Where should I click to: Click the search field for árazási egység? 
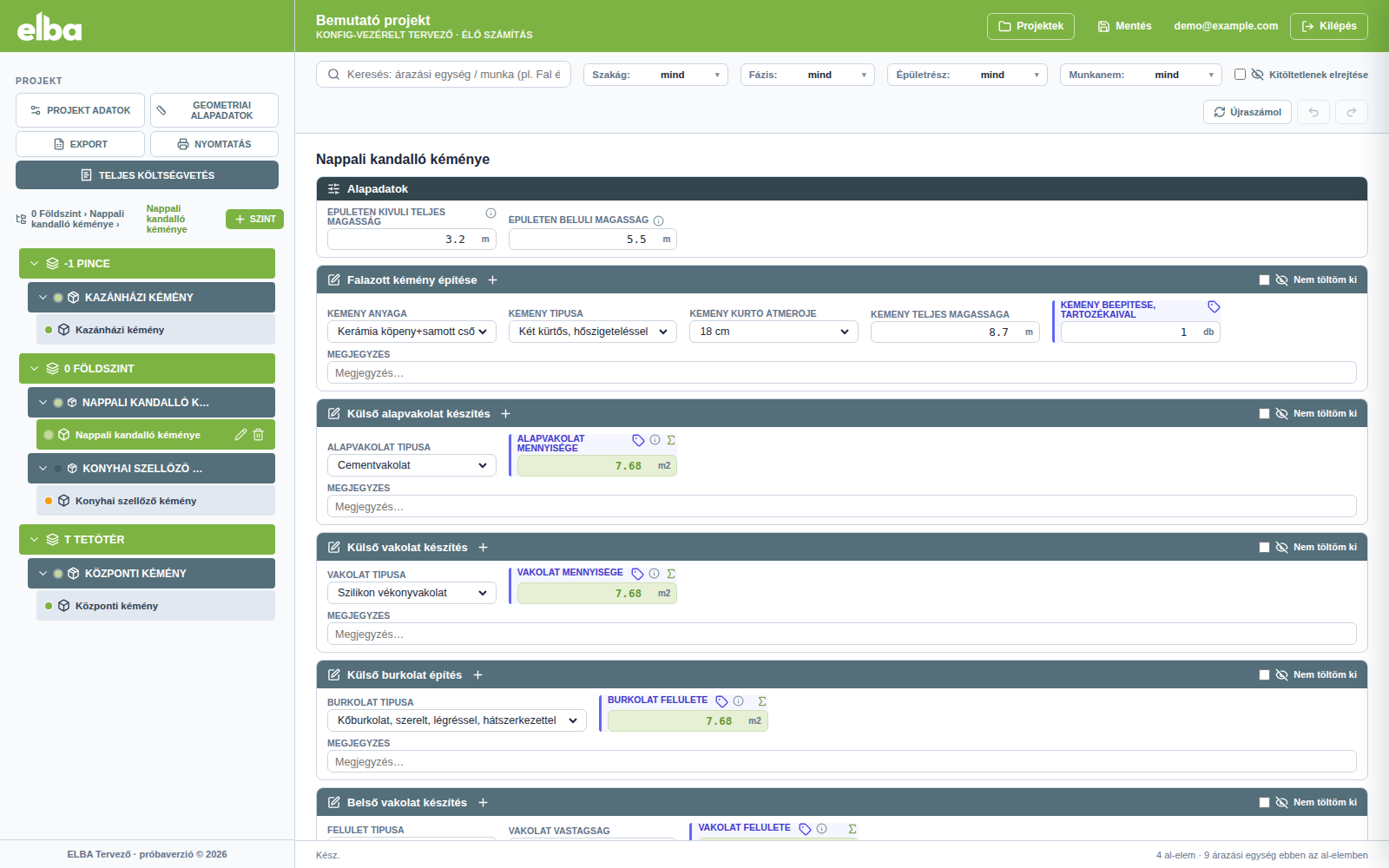pos(444,75)
